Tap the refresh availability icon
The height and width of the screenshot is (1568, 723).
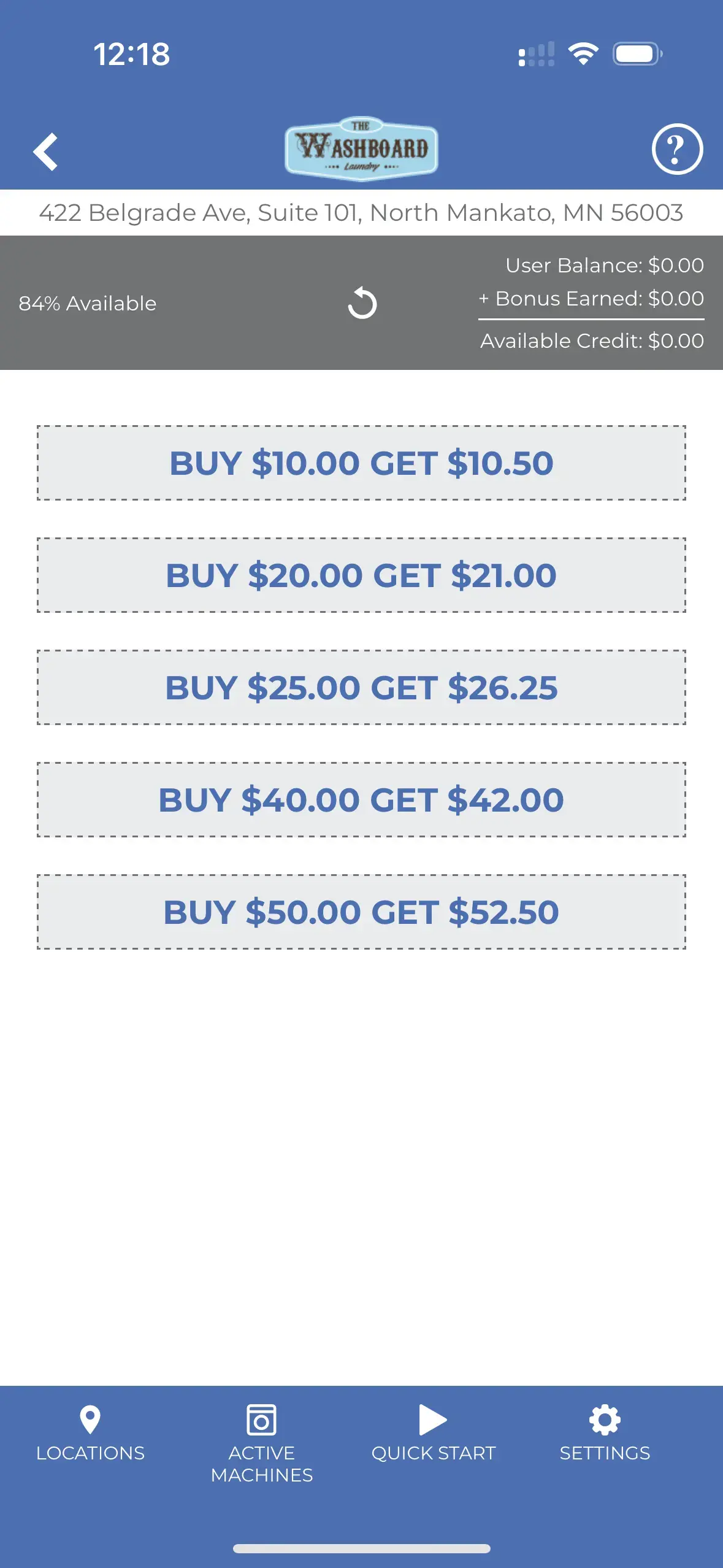point(362,303)
